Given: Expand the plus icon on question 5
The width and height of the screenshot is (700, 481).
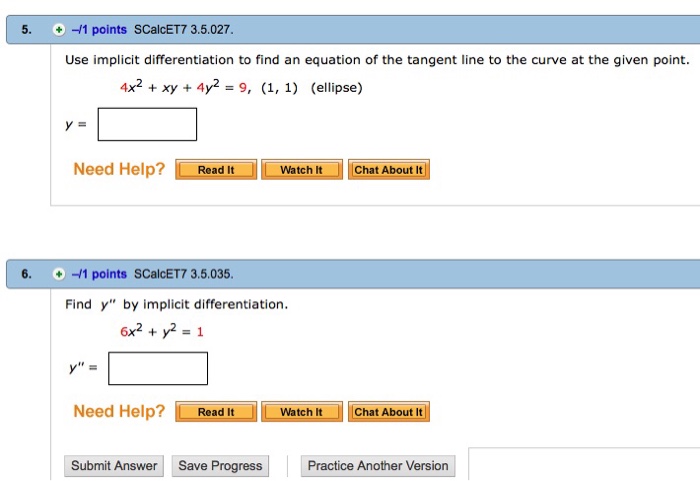Looking at the screenshot, I should tap(59, 30).
